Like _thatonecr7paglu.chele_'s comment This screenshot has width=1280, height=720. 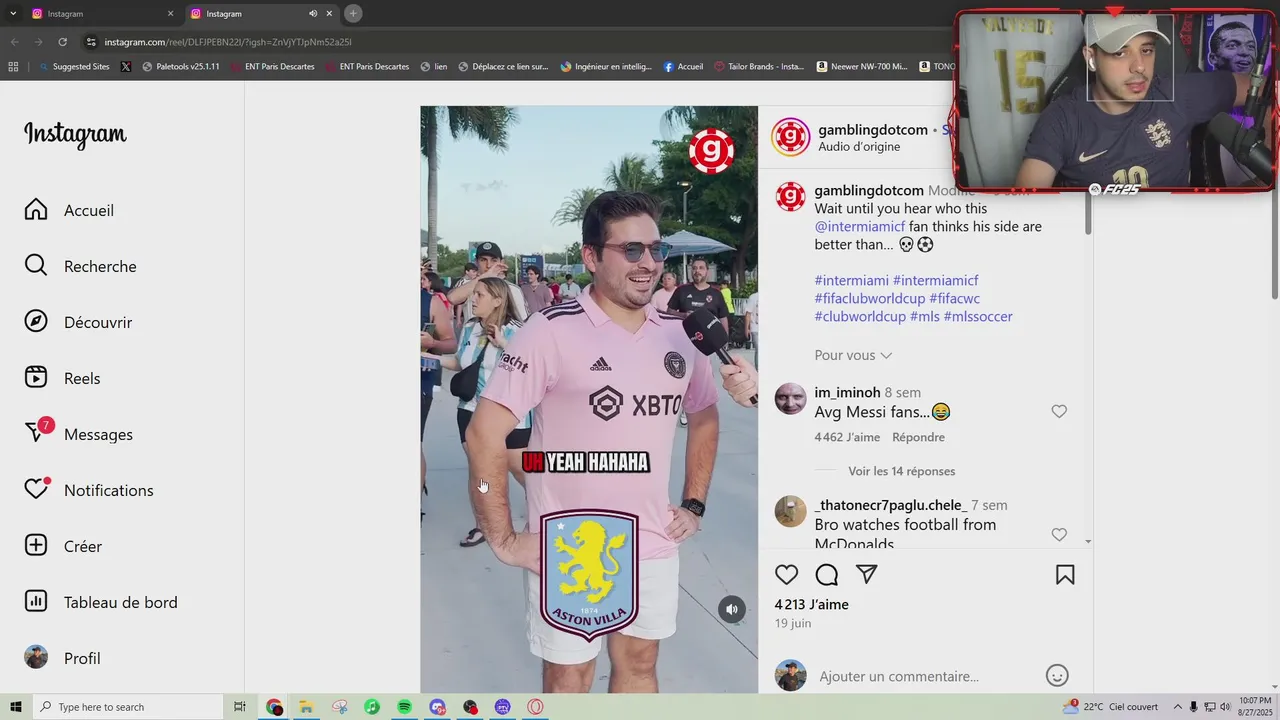[1059, 535]
